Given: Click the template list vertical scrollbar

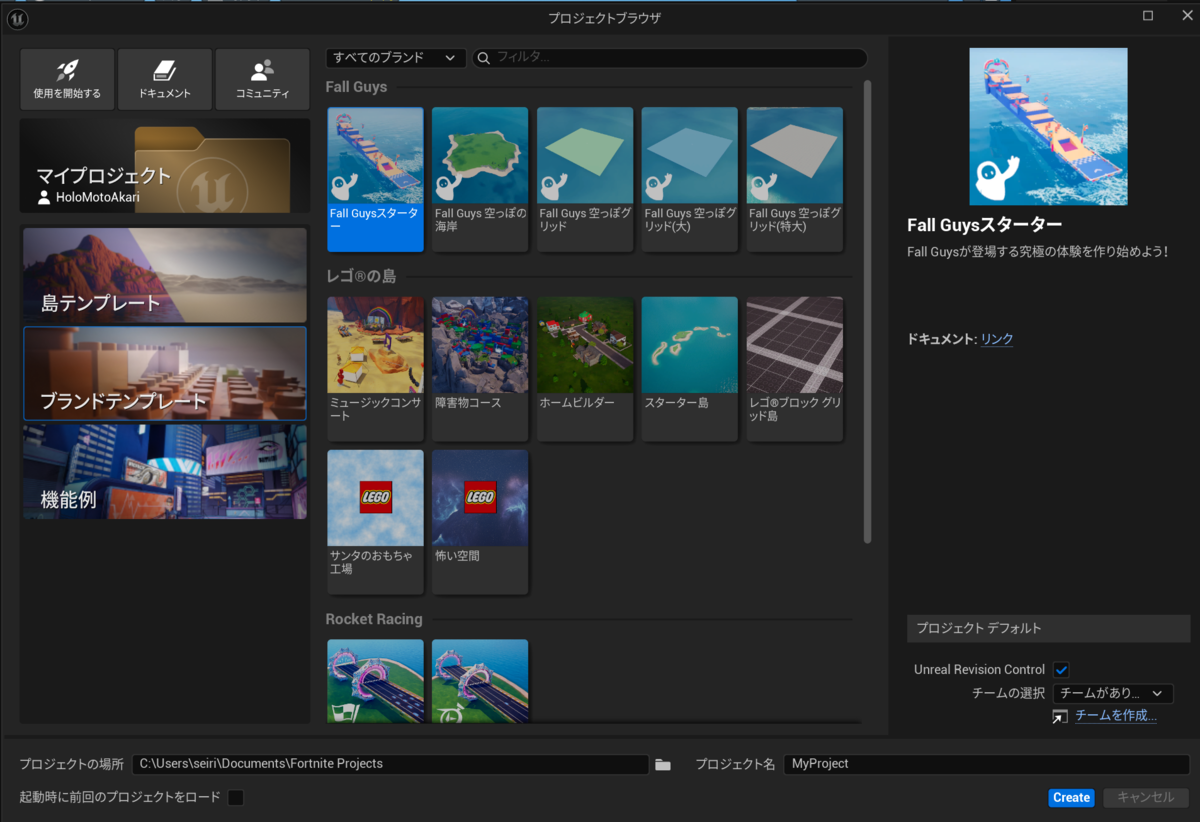Looking at the screenshot, I should (x=867, y=312).
